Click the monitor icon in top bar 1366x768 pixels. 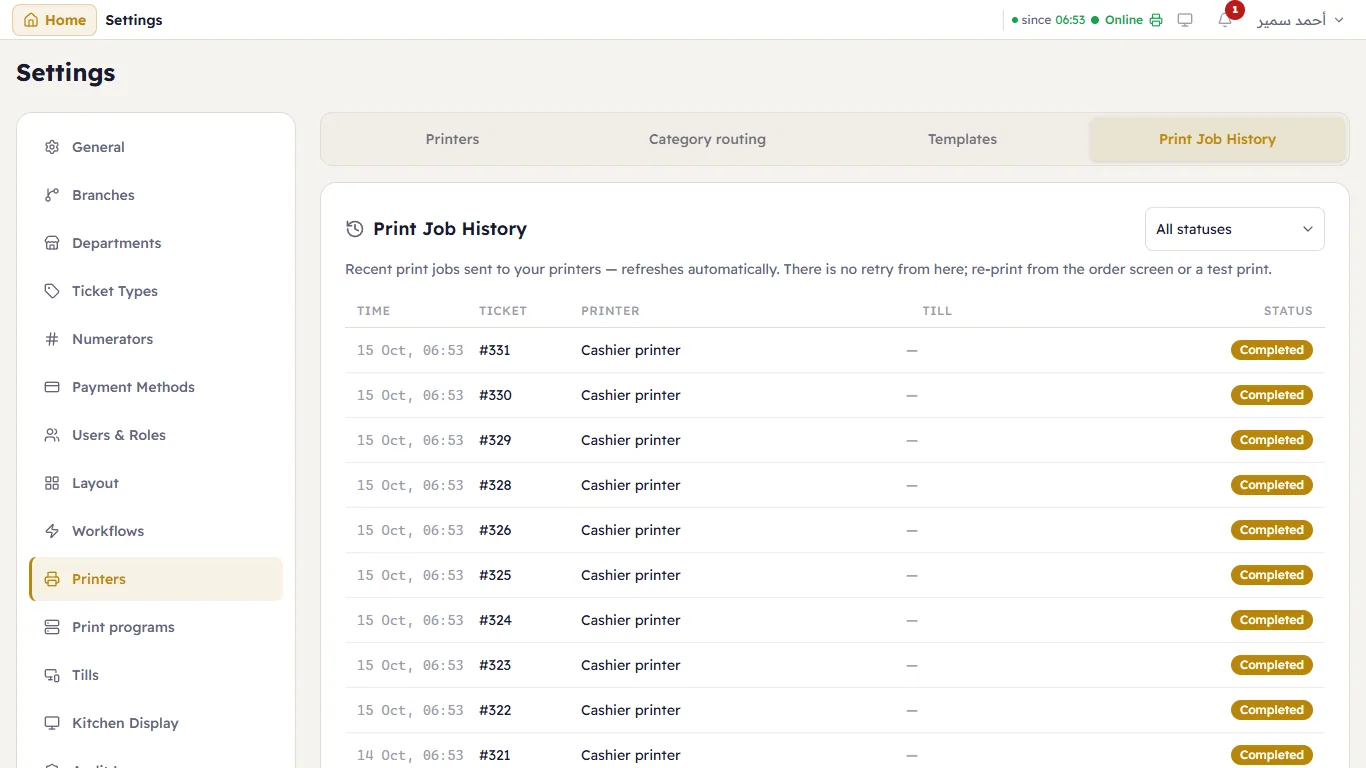pyautogui.click(x=1185, y=20)
